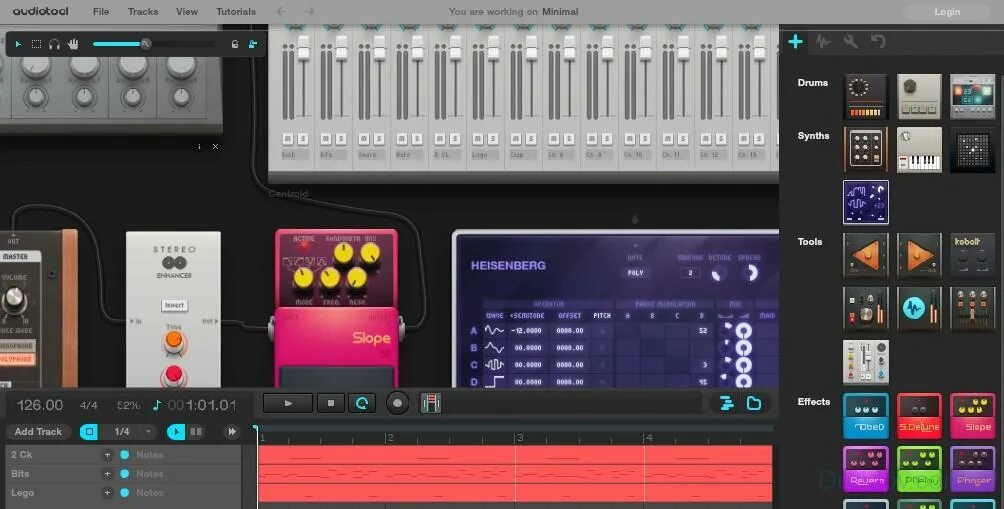Viewport: 1004px width, 509px height.
Task: Click the 4/4 time signature value
Action: [89, 405]
